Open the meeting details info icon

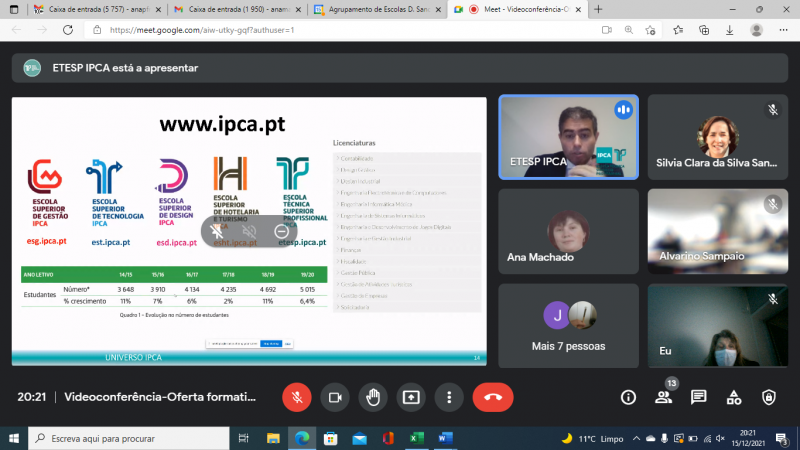[628, 397]
